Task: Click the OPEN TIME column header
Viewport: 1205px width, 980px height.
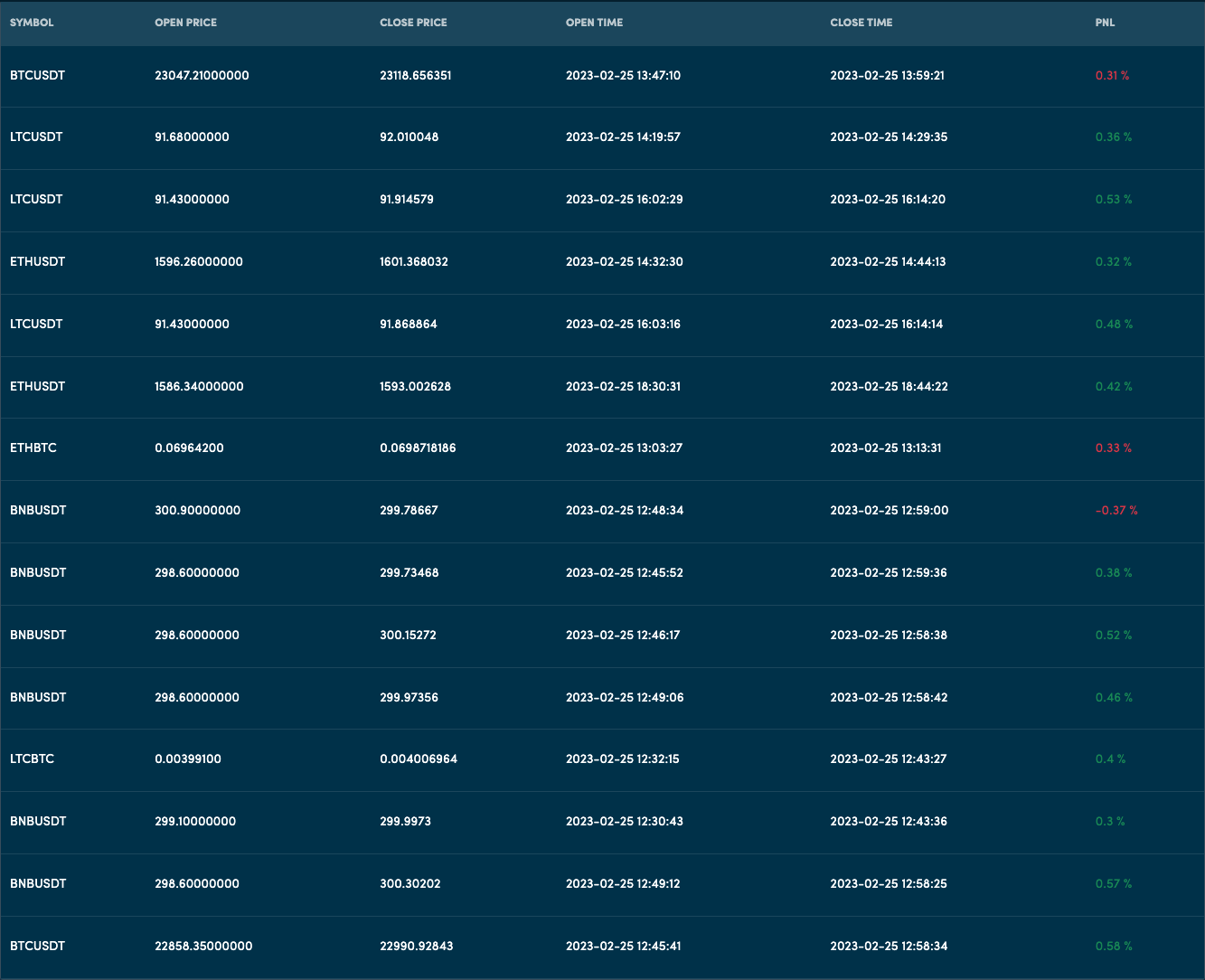Action: 594,23
